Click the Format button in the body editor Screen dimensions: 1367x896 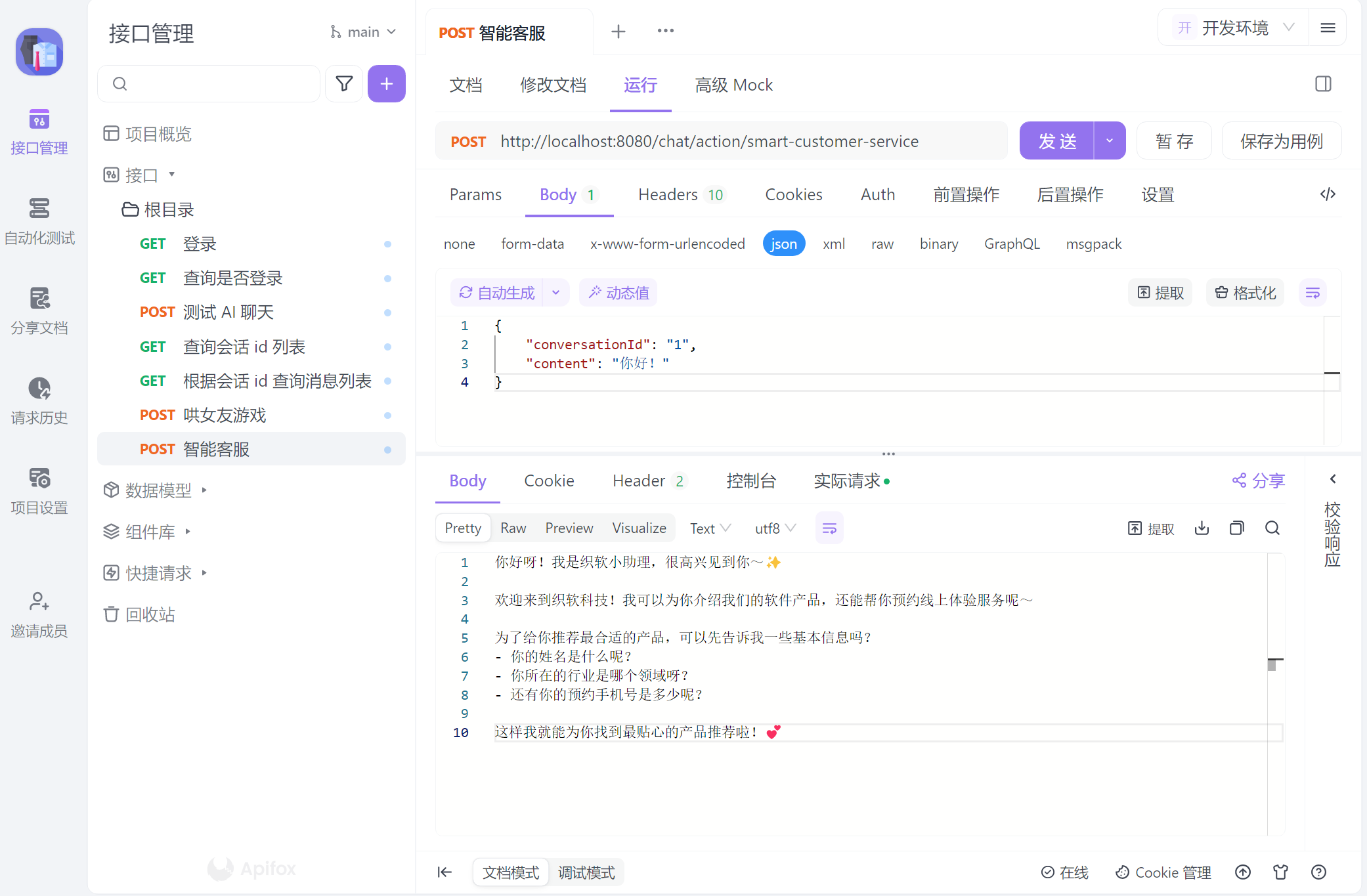pos(1245,293)
